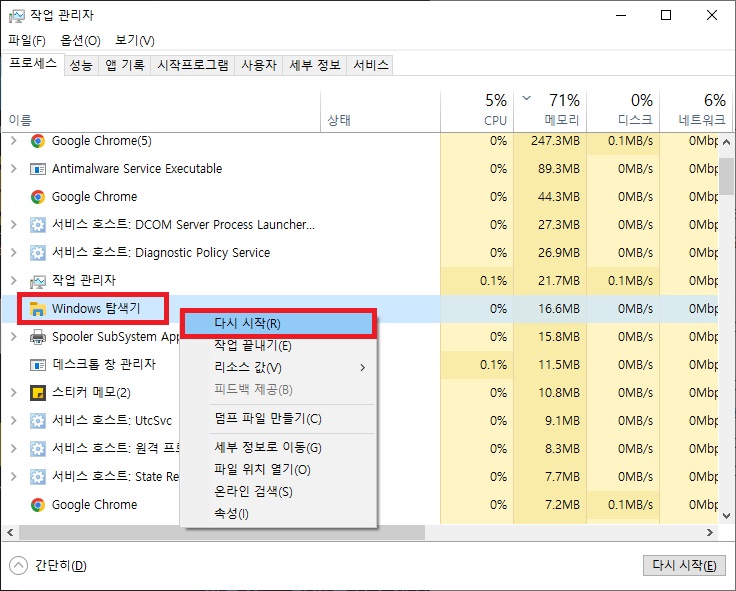
Task: Switch to the 성능 tab
Action: tap(81, 65)
